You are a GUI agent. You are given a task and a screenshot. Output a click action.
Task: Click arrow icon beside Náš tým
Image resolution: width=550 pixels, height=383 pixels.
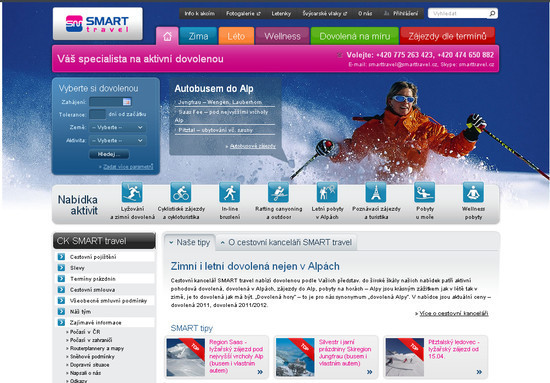pyautogui.click(x=61, y=311)
